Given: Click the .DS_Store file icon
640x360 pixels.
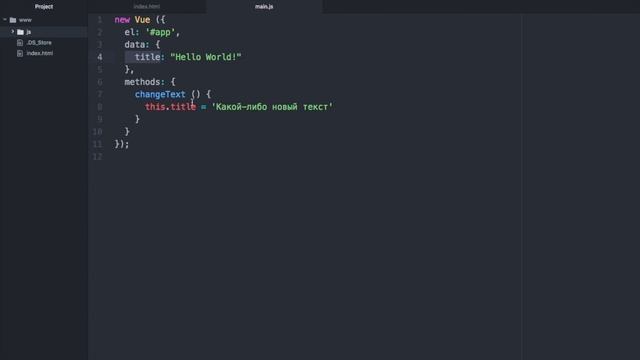Looking at the screenshot, I should tap(20, 42).
